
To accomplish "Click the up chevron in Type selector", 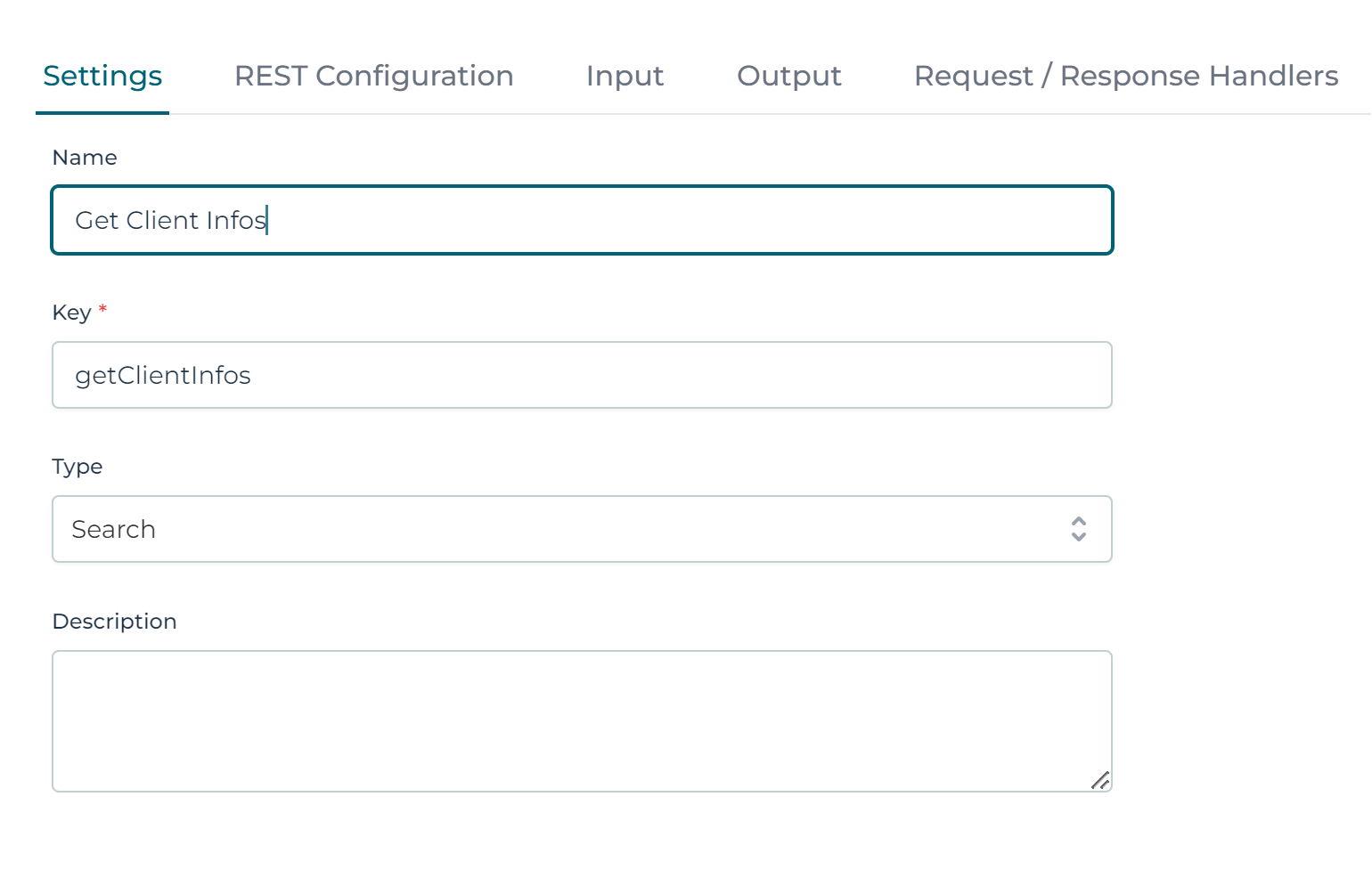I will tap(1079, 521).
